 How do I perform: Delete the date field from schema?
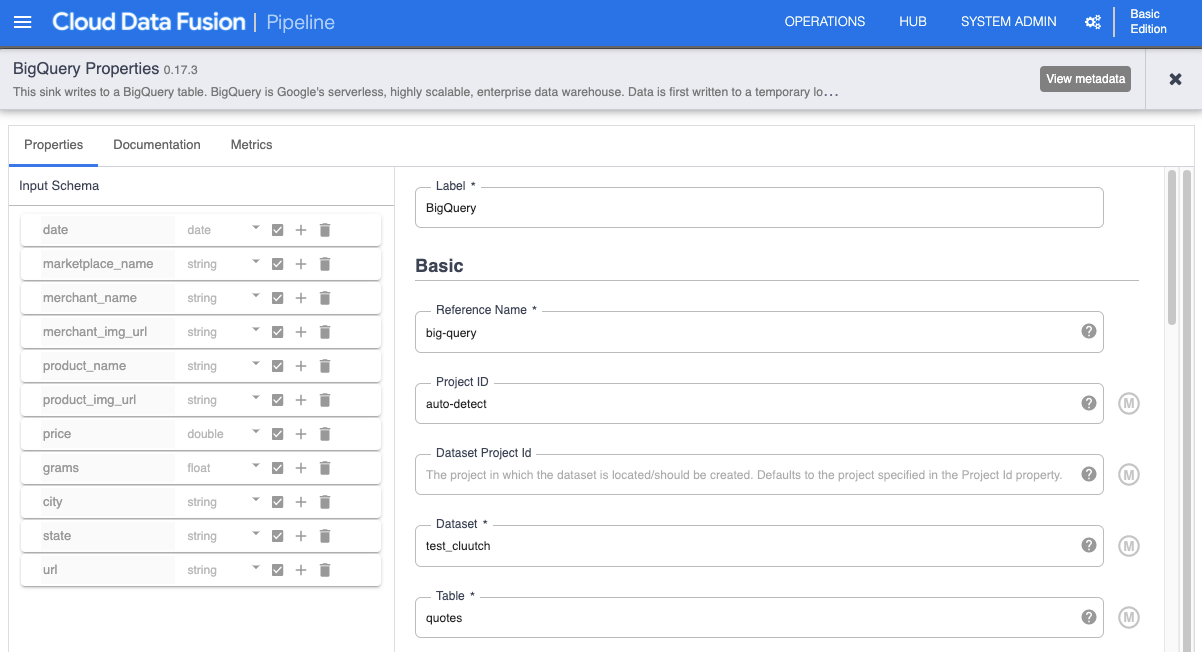pyautogui.click(x=324, y=230)
